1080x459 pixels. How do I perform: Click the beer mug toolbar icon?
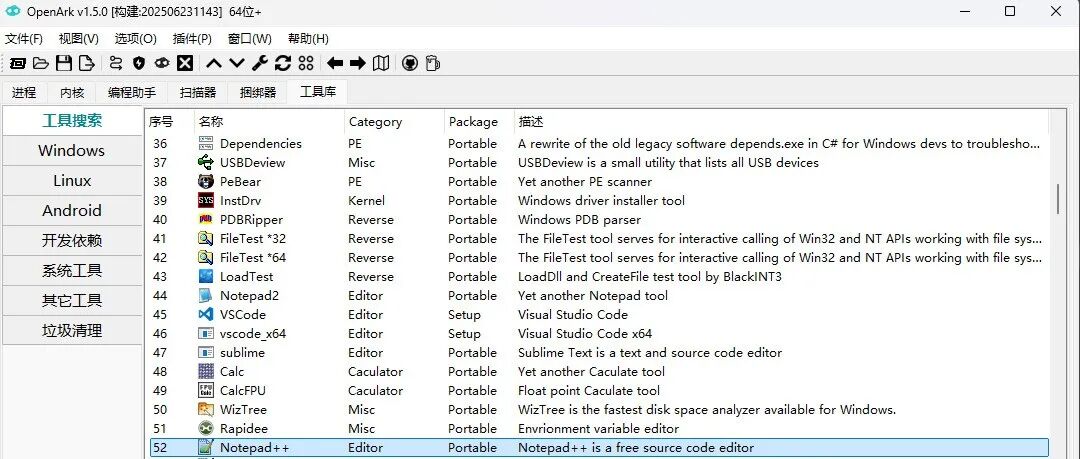(x=433, y=63)
